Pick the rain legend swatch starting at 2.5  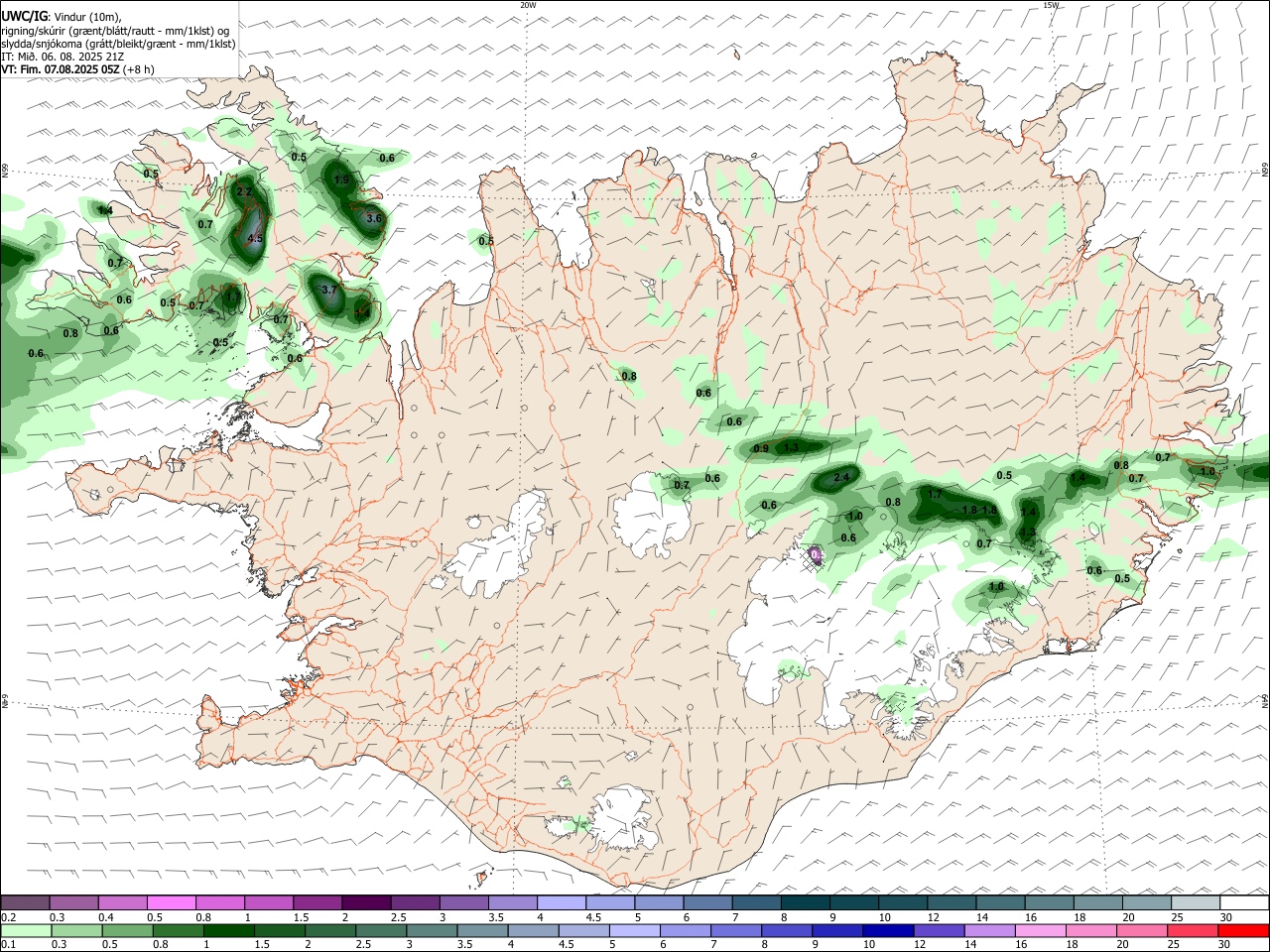pyautogui.click(x=381, y=930)
